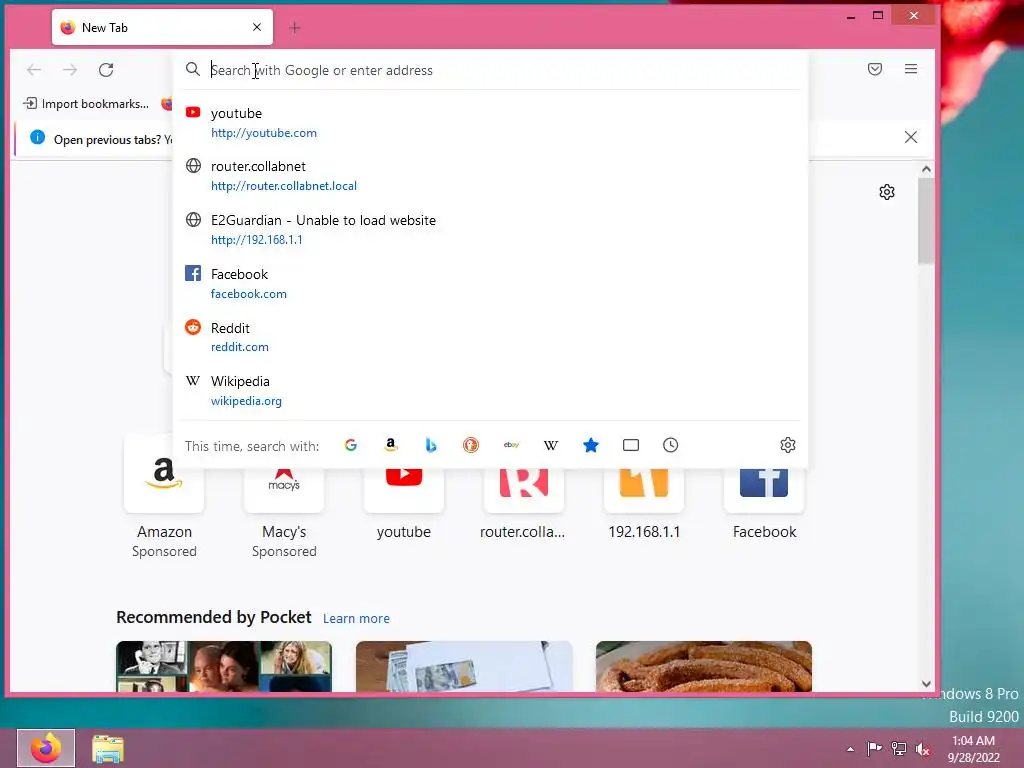Choose the youtube suggestion row
Viewport: 1024px width, 768px height.
click(x=490, y=123)
